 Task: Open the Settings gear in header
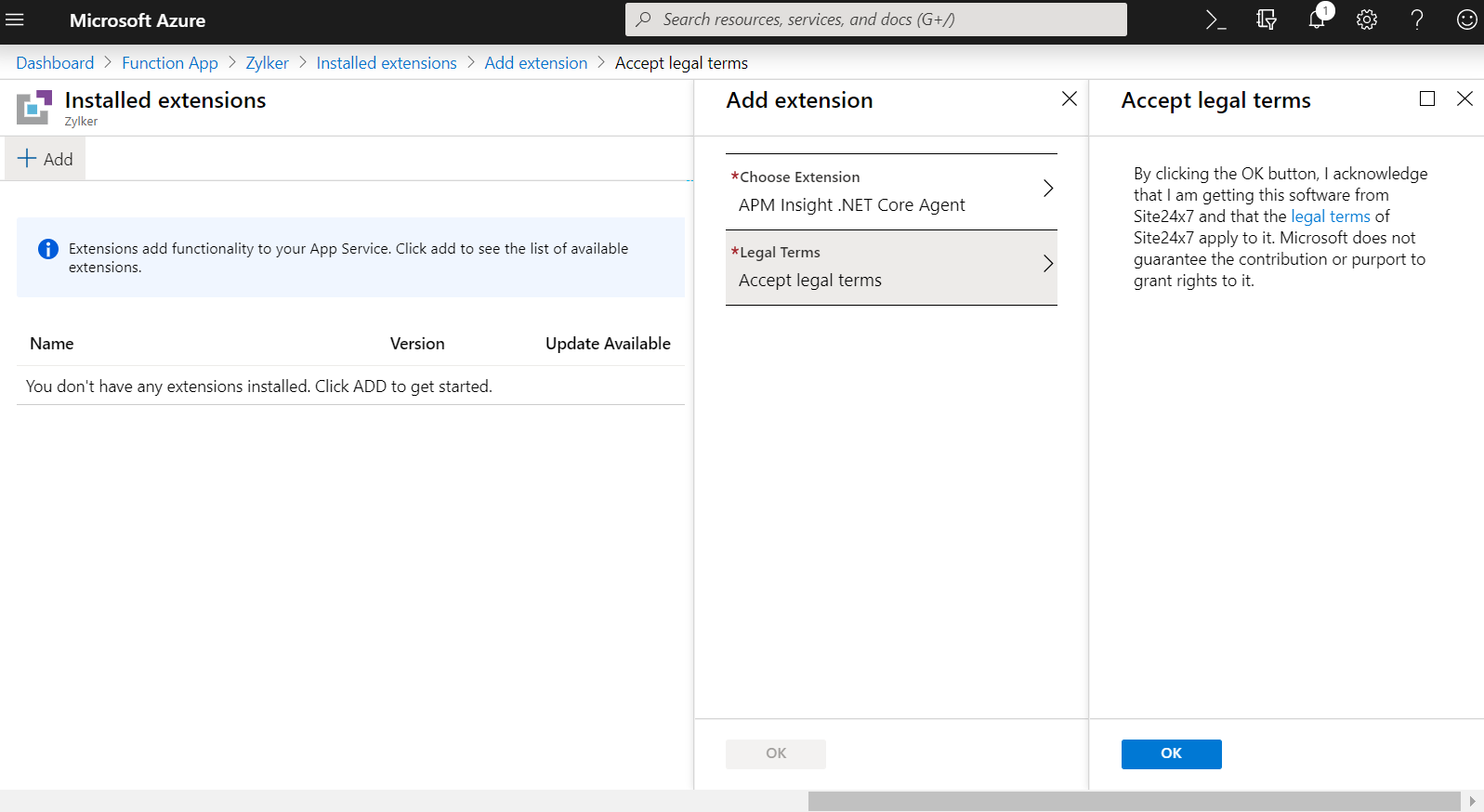coord(1366,20)
